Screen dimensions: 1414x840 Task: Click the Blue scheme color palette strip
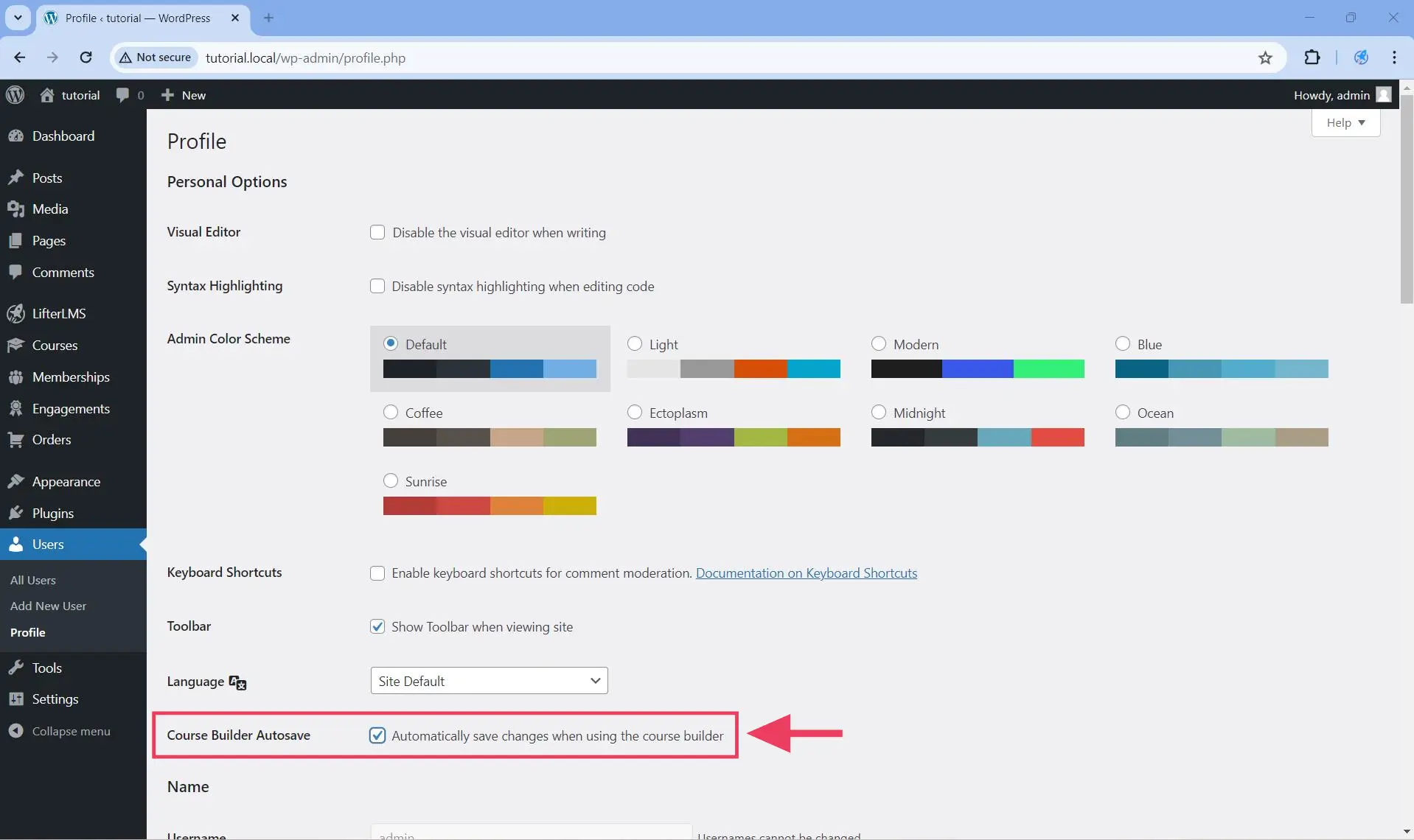pos(1222,369)
